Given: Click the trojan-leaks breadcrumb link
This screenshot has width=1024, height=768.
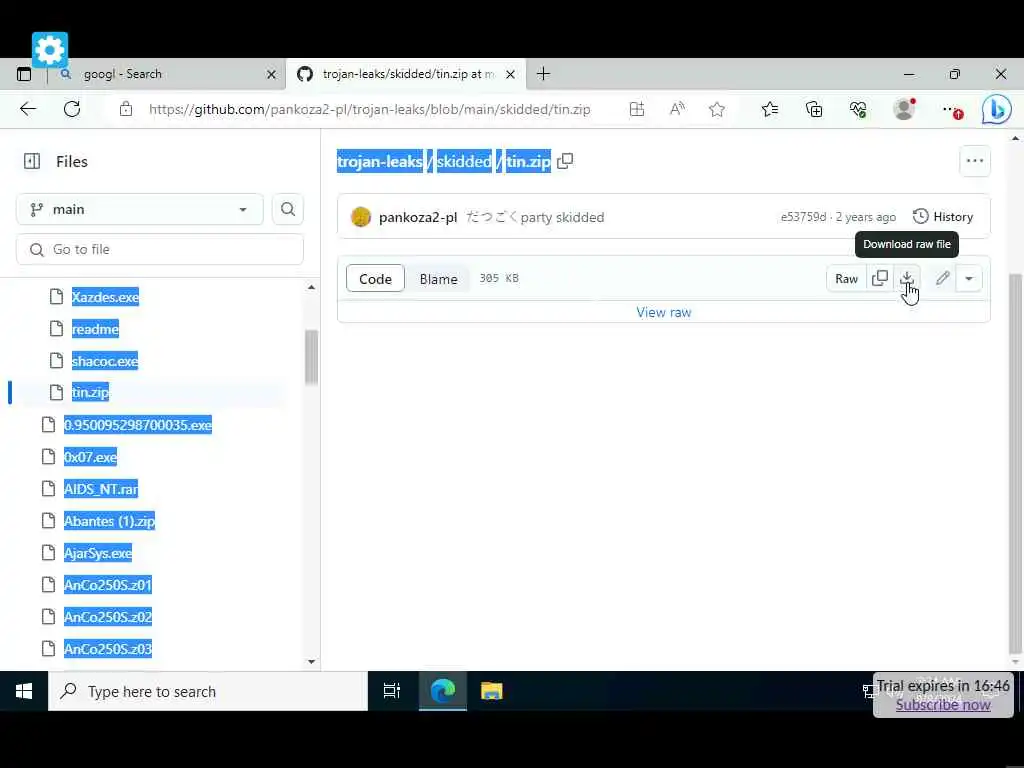Looking at the screenshot, I should 380,161.
